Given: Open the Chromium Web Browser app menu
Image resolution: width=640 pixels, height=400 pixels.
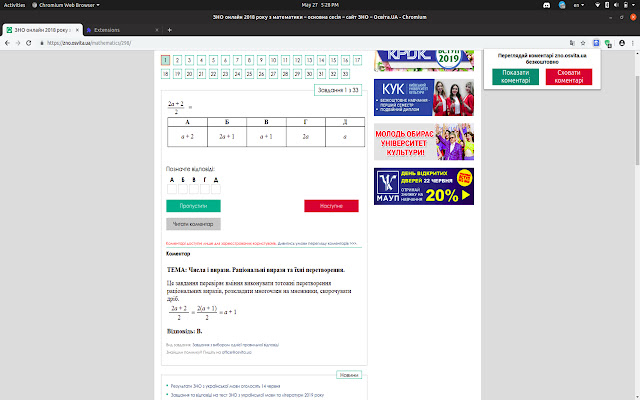Looking at the screenshot, I should point(66,5).
